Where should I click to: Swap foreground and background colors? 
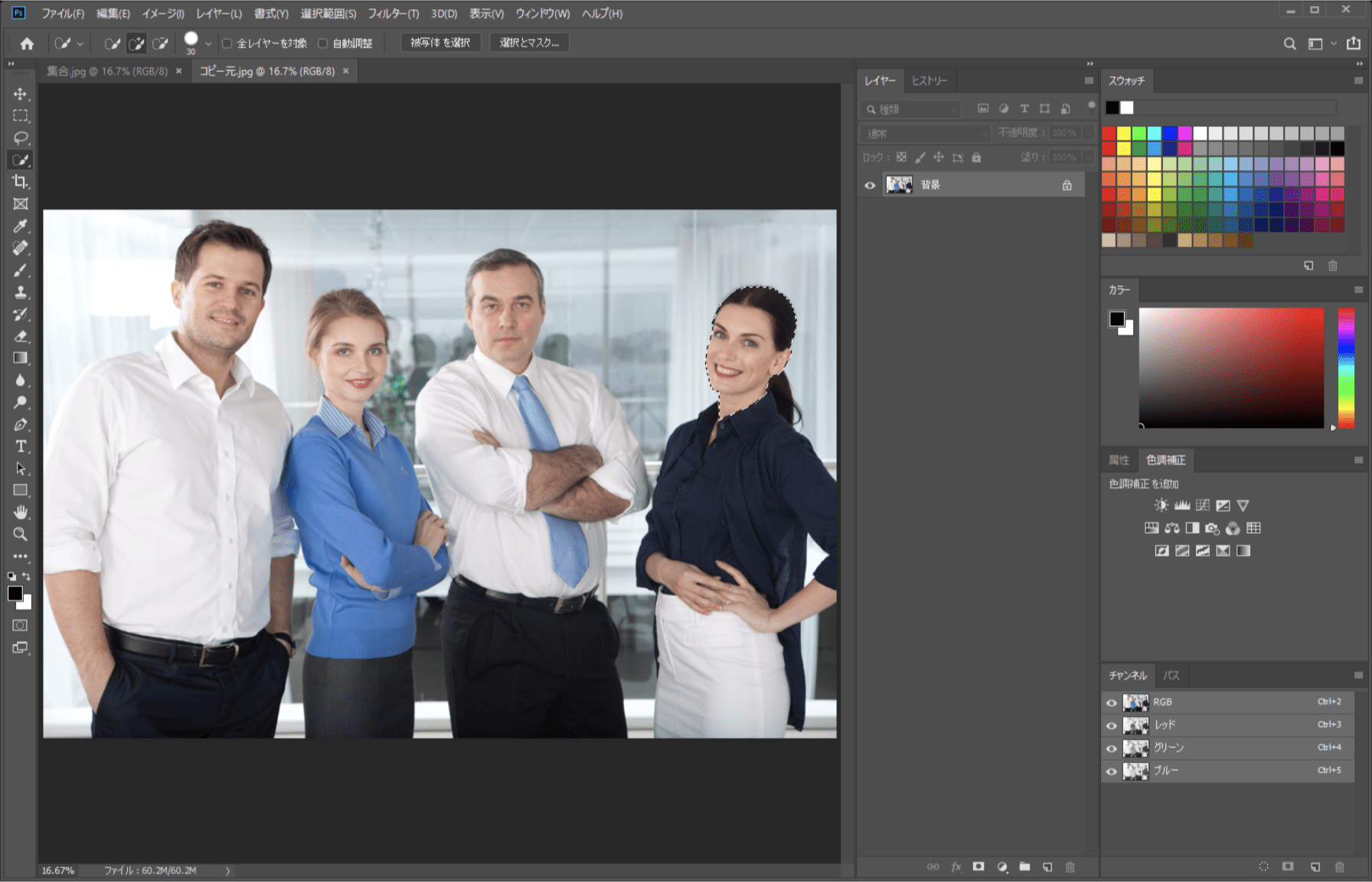click(27, 577)
